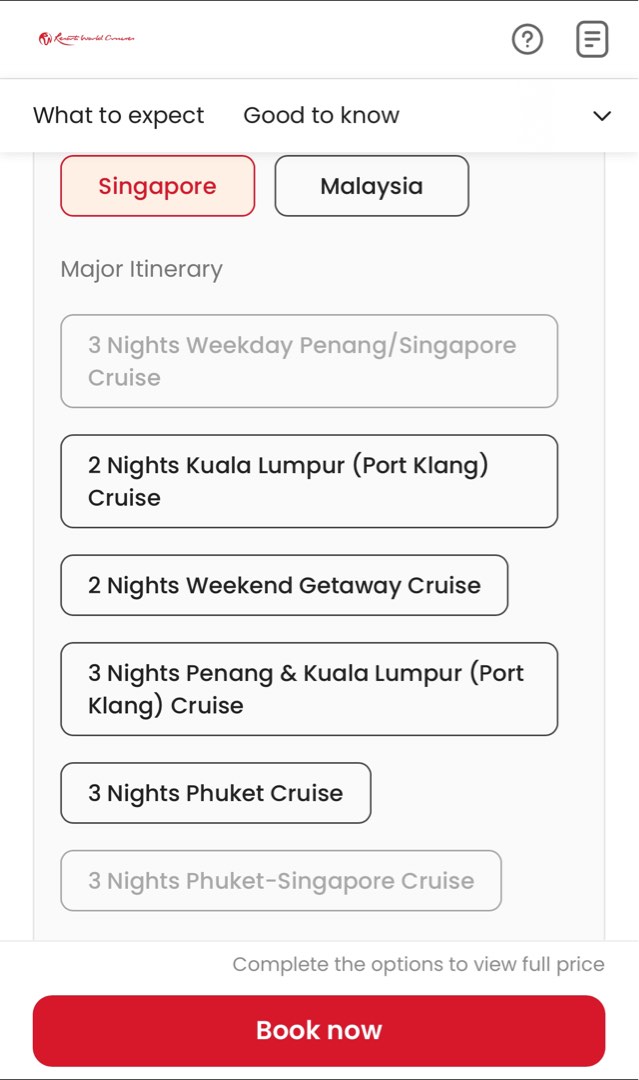
Task: Switch to the What to expect tab
Action: (118, 116)
